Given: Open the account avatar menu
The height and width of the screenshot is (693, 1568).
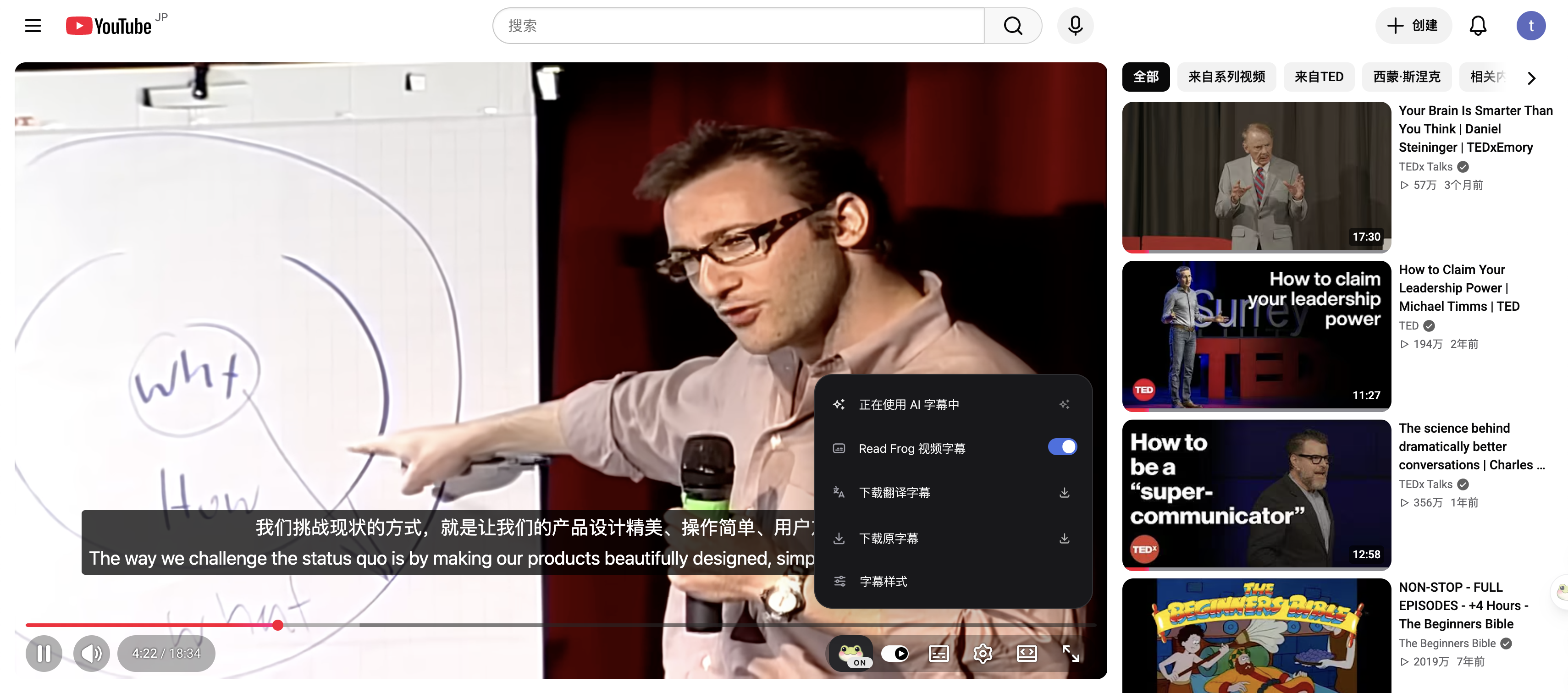Looking at the screenshot, I should pyautogui.click(x=1531, y=26).
